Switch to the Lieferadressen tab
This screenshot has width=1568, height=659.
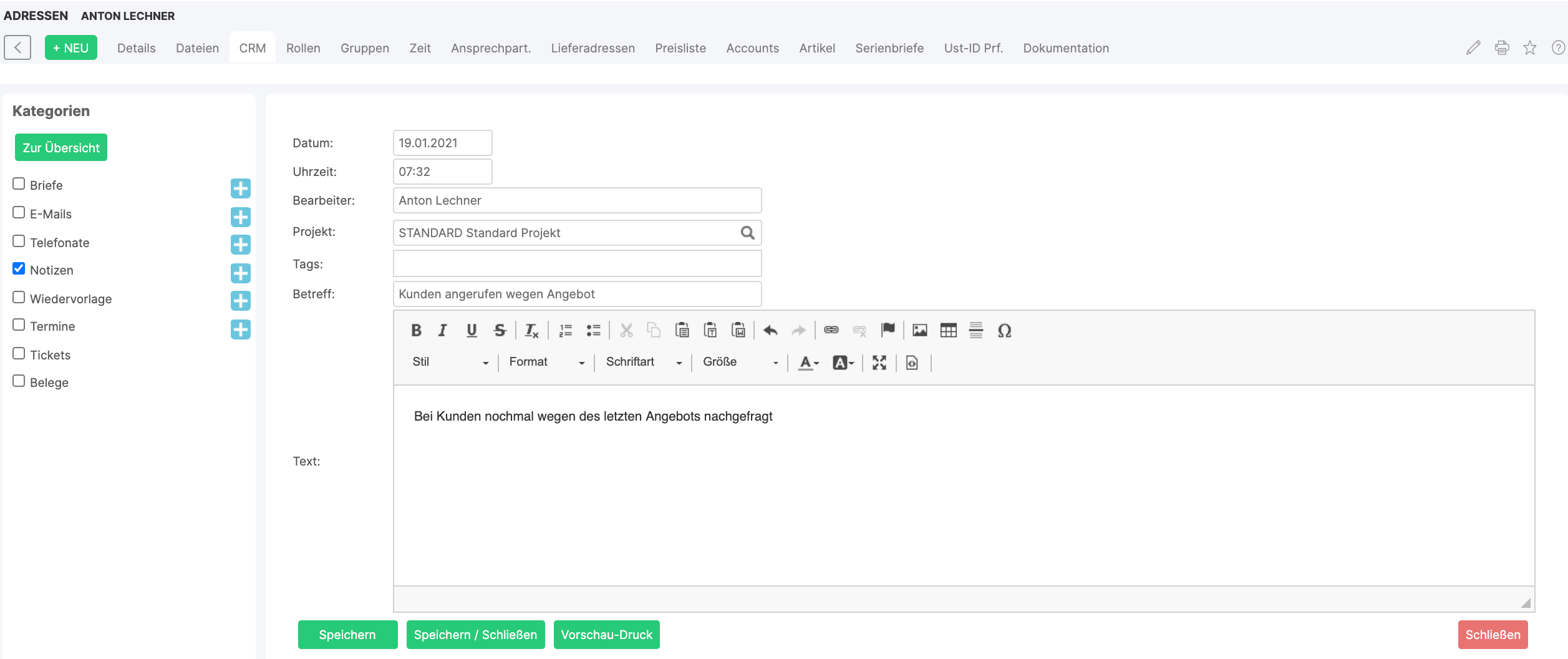coord(593,49)
